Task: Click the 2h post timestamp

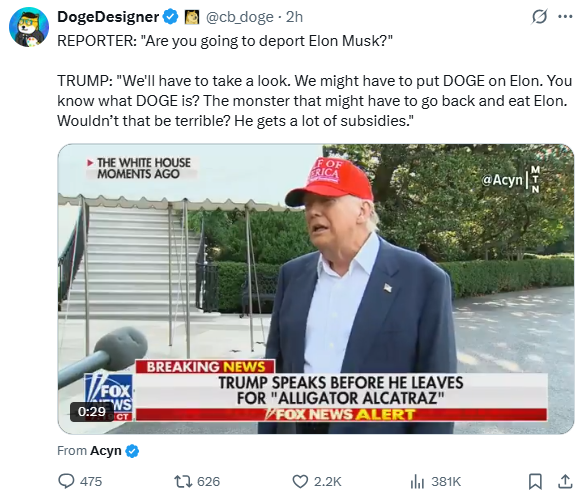Action: pos(294,17)
